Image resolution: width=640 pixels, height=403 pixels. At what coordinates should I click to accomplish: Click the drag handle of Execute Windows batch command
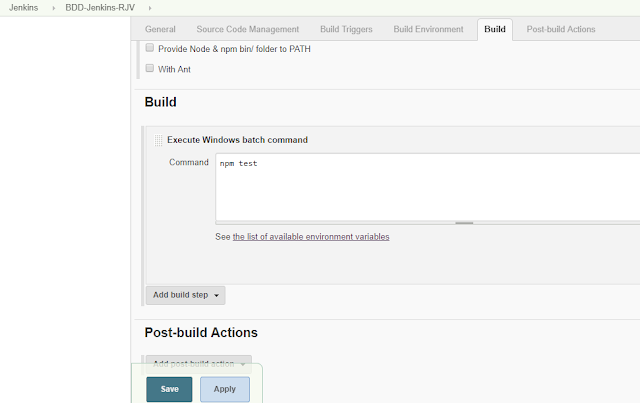click(x=159, y=140)
